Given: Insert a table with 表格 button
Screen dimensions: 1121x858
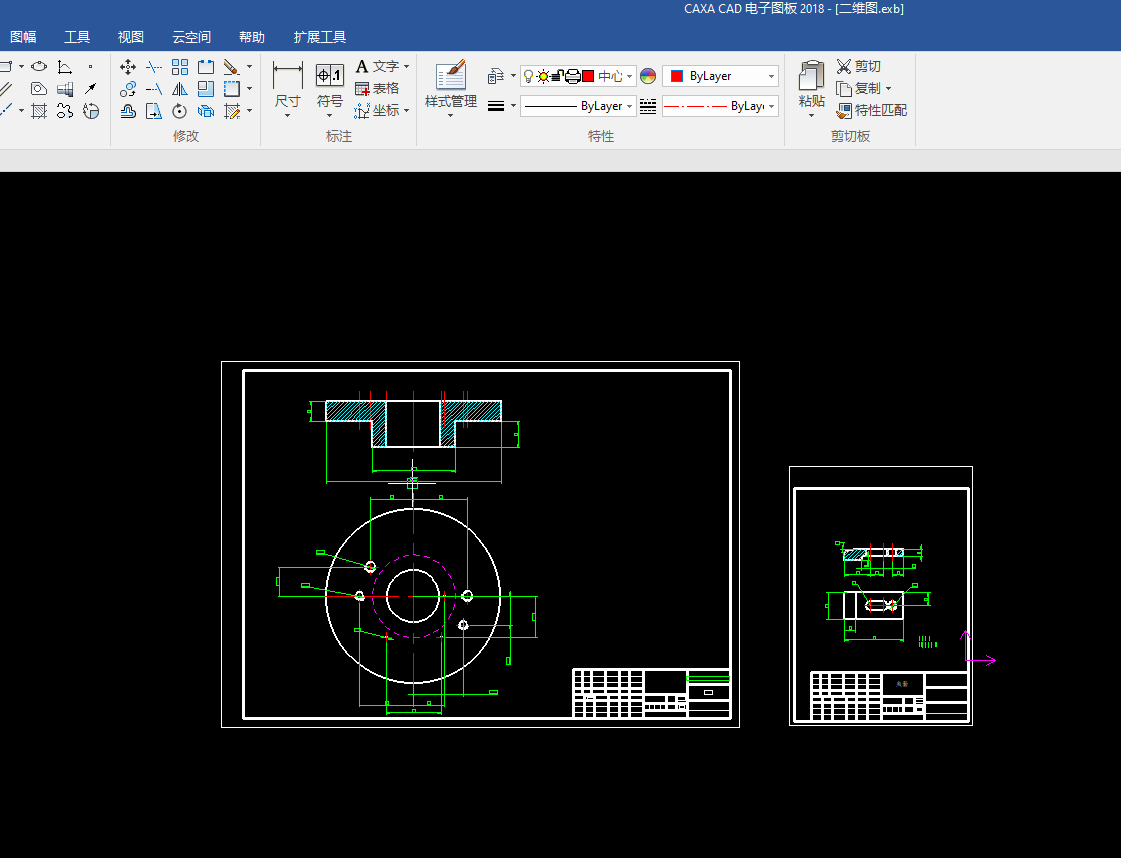Looking at the screenshot, I should tap(377, 89).
